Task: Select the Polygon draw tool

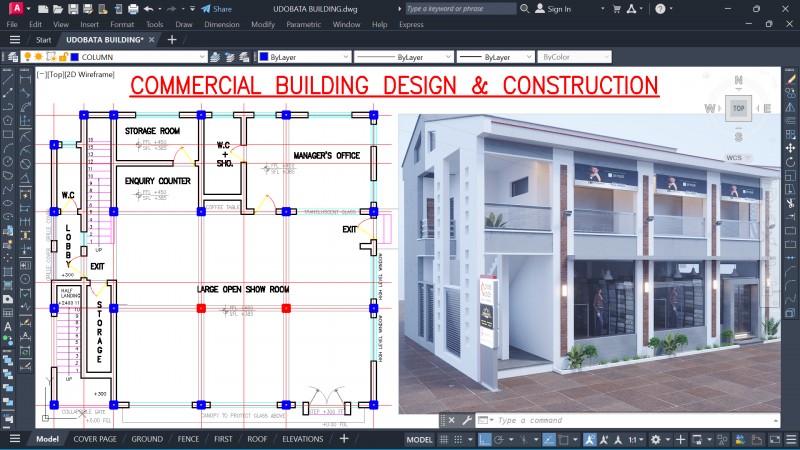Action: click(8, 120)
